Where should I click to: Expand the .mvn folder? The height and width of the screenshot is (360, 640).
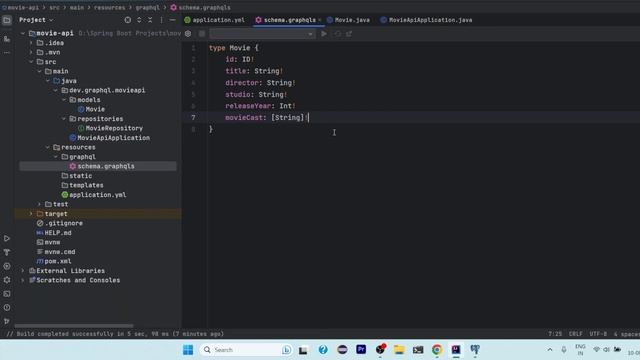click(x=31, y=52)
